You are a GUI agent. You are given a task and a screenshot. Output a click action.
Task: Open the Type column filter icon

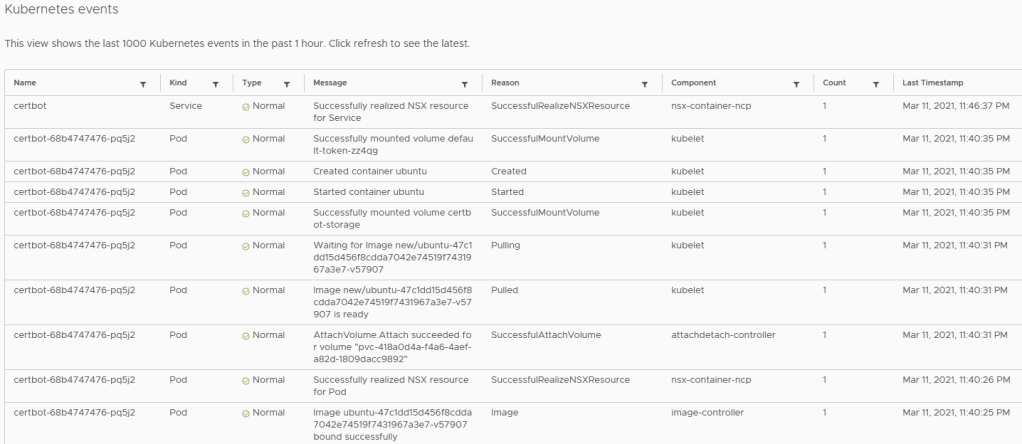tap(287, 84)
